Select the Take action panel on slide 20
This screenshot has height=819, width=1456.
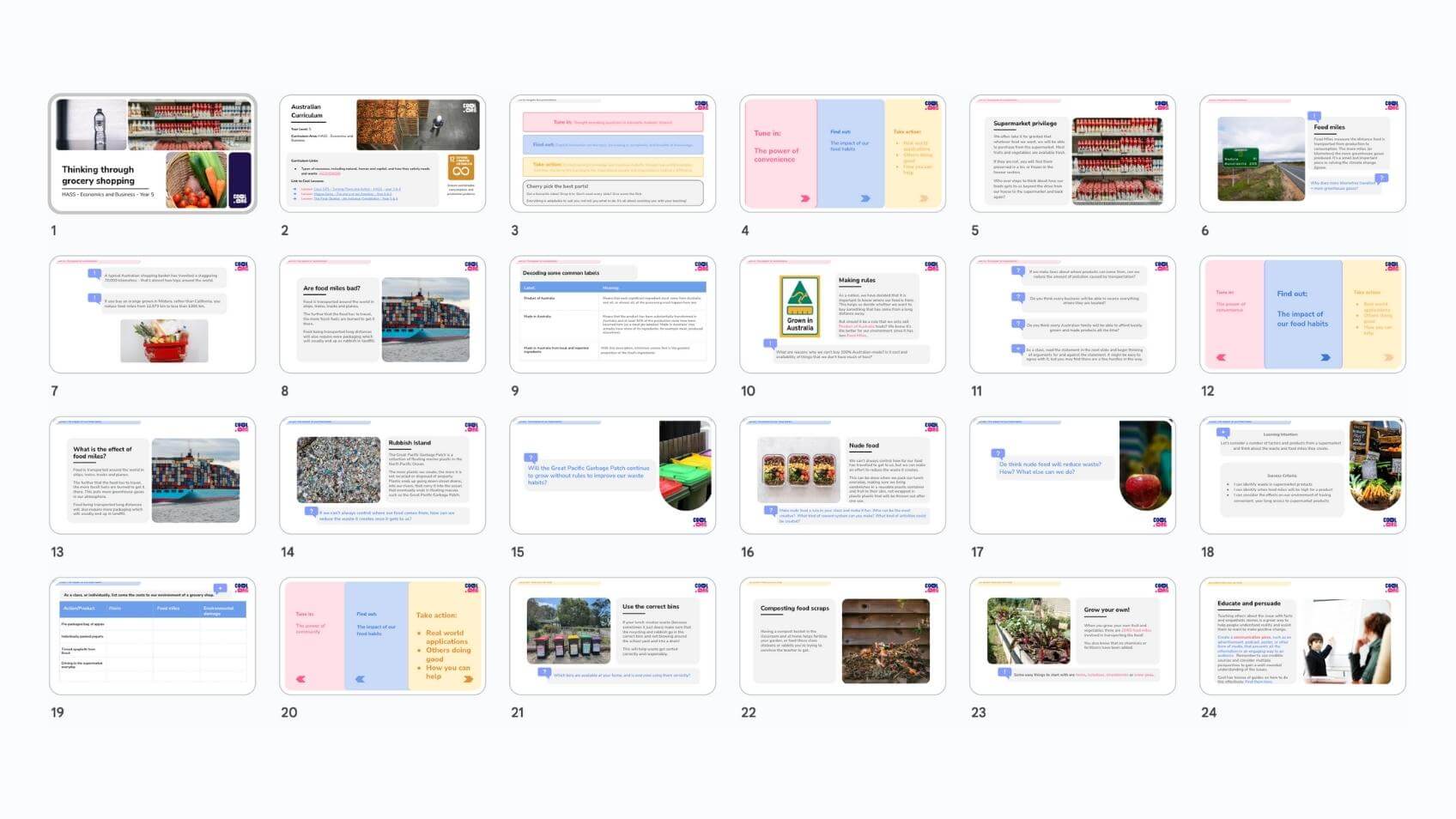click(443, 636)
